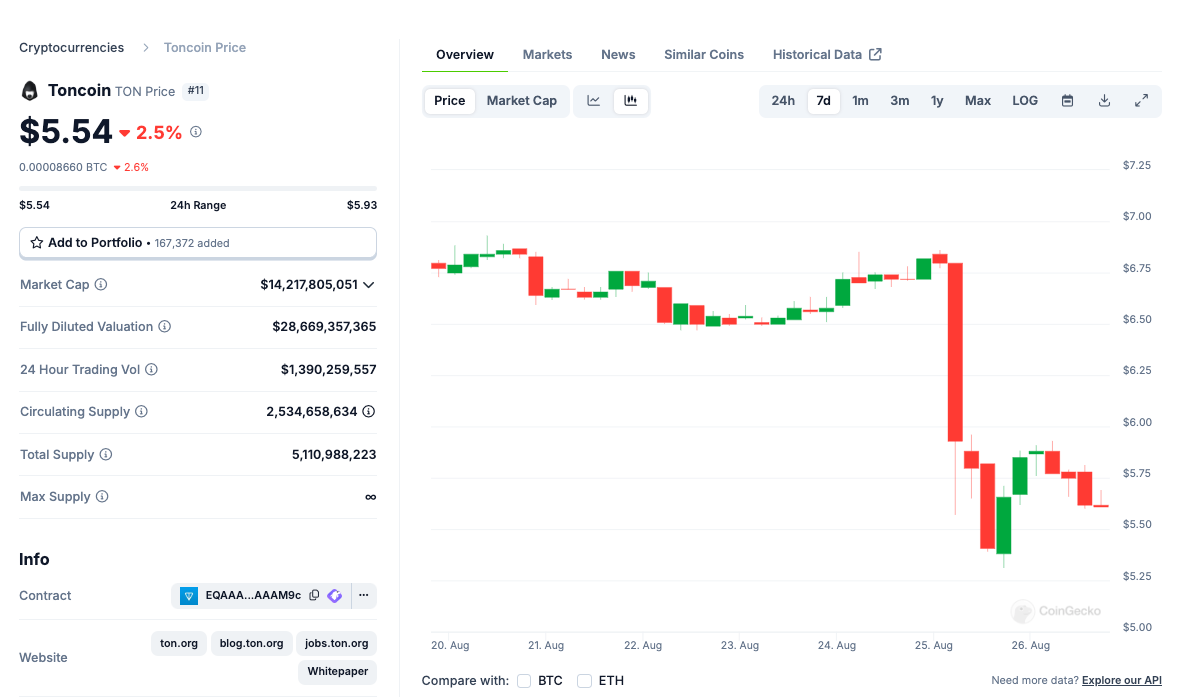The image size is (1185, 697).
Task: Click the 0.00008660 BTC price text
Action: click(63, 167)
